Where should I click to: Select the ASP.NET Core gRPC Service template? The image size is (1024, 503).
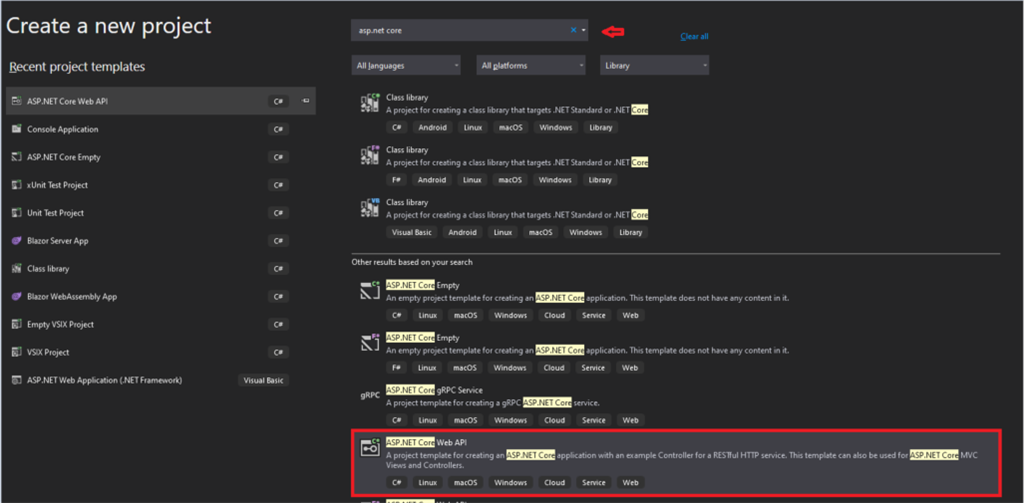(676, 406)
